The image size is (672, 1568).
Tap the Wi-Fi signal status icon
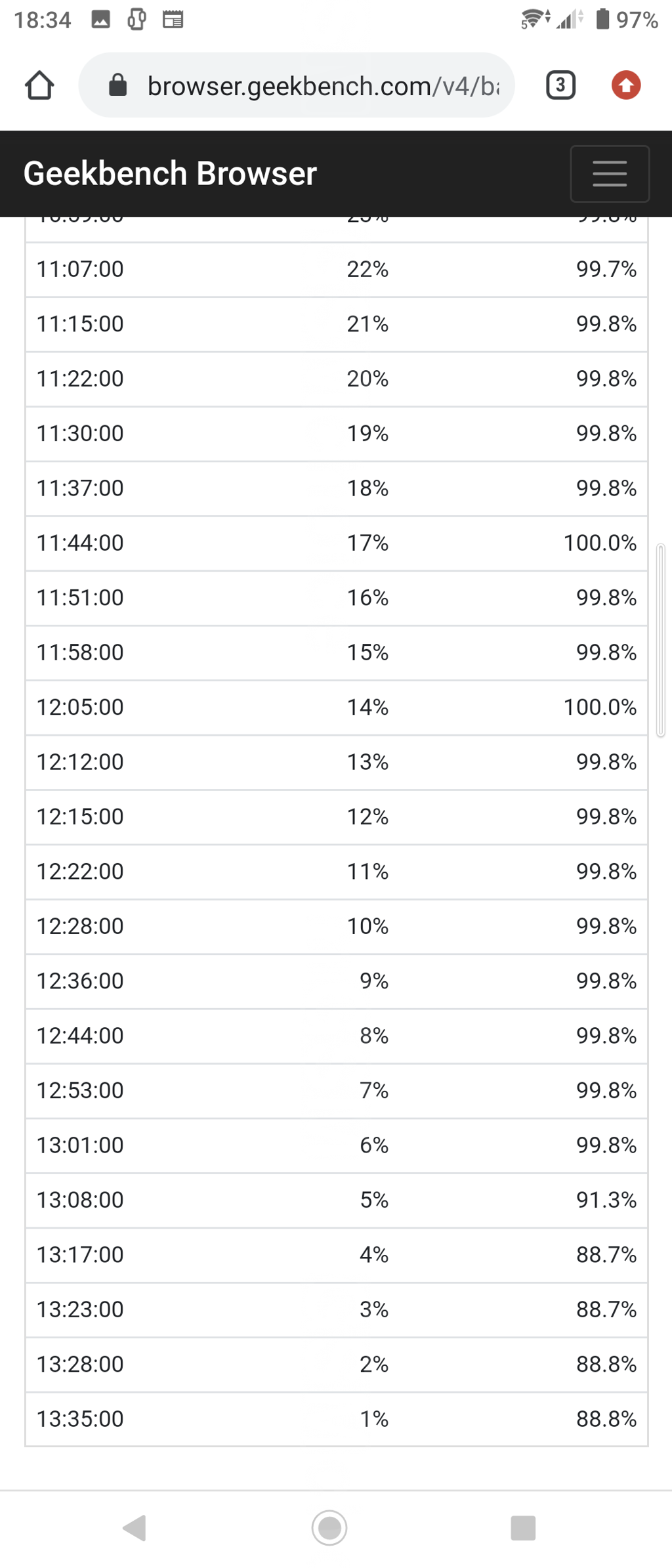click(x=533, y=20)
